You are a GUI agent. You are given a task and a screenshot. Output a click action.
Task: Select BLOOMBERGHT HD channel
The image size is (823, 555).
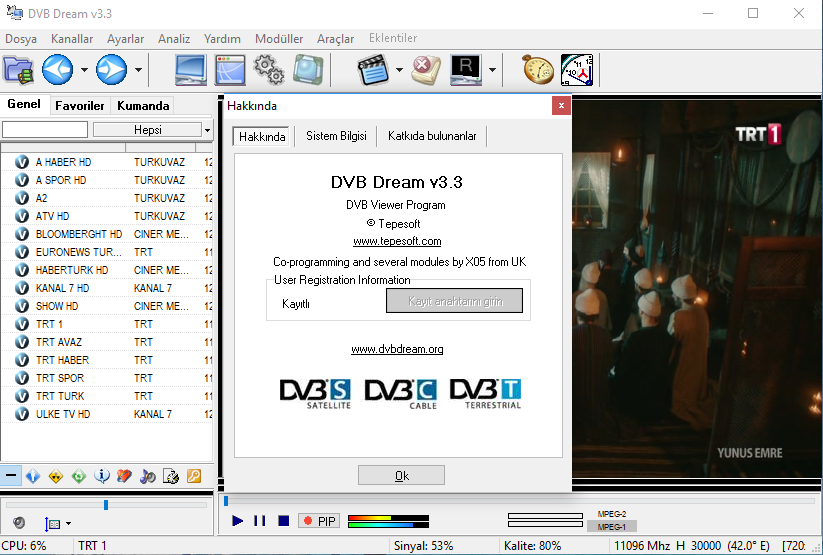click(106, 234)
